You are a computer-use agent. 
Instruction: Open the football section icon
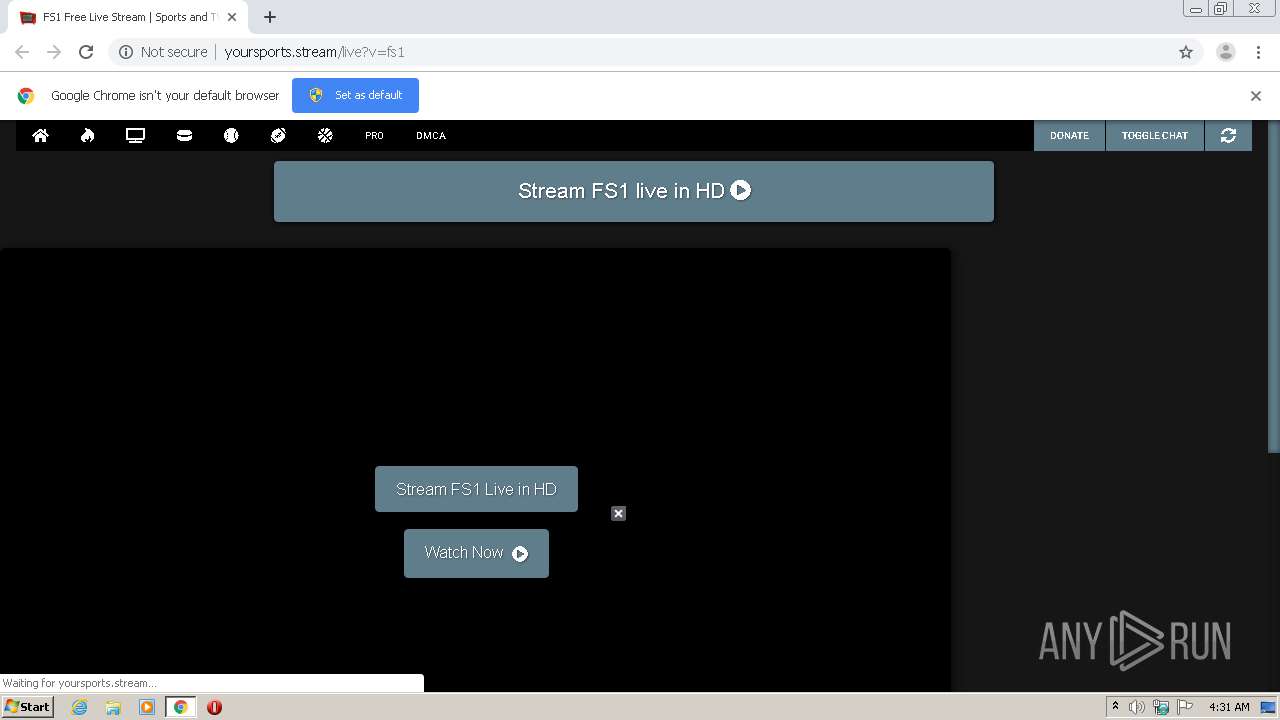pyautogui.click(x=278, y=135)
